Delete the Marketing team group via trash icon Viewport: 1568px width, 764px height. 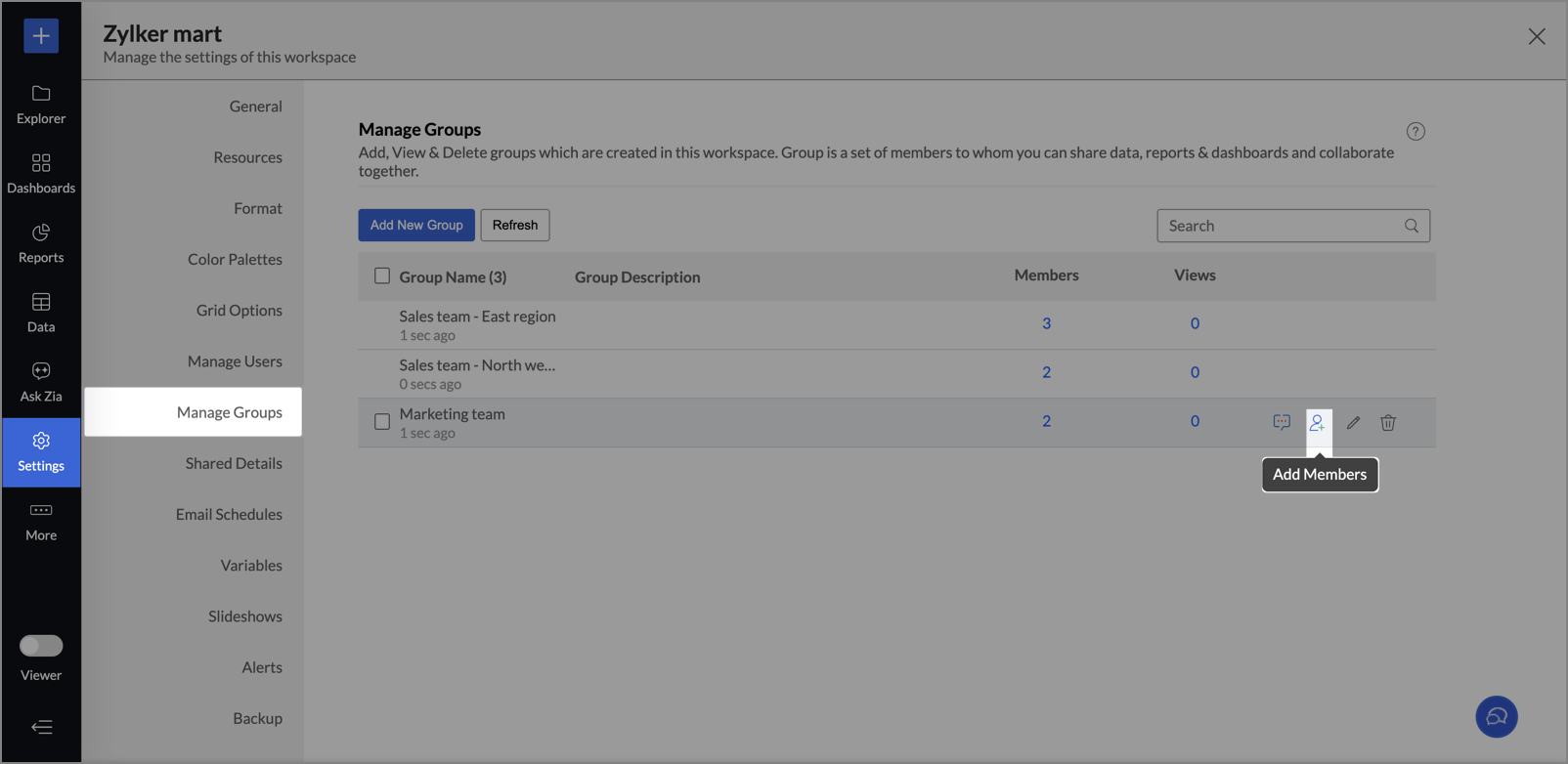1388,423
